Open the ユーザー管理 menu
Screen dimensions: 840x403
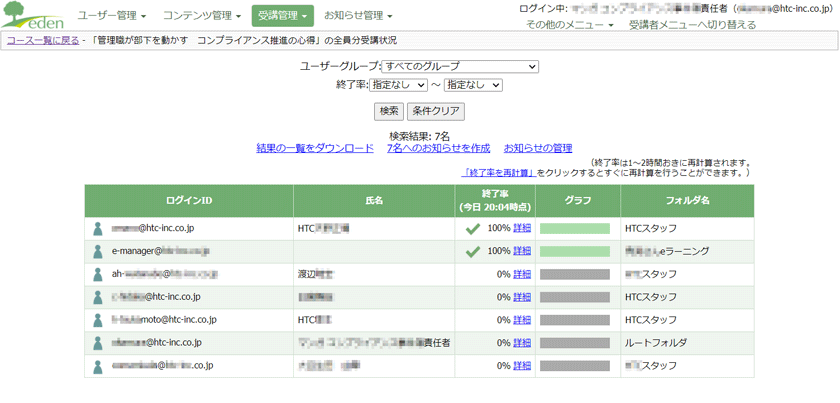(x=112, y=16)
